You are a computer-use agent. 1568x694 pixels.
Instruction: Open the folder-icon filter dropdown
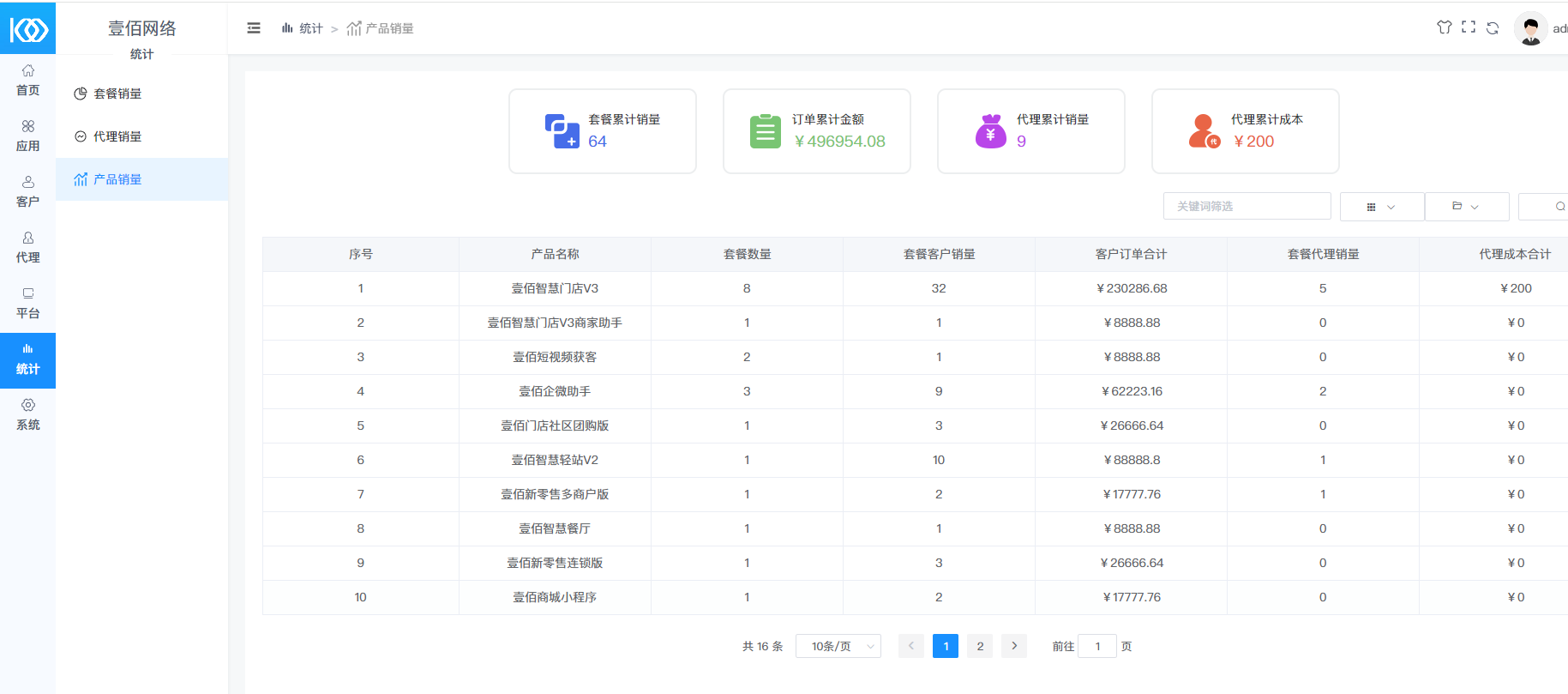(1466, 207)
